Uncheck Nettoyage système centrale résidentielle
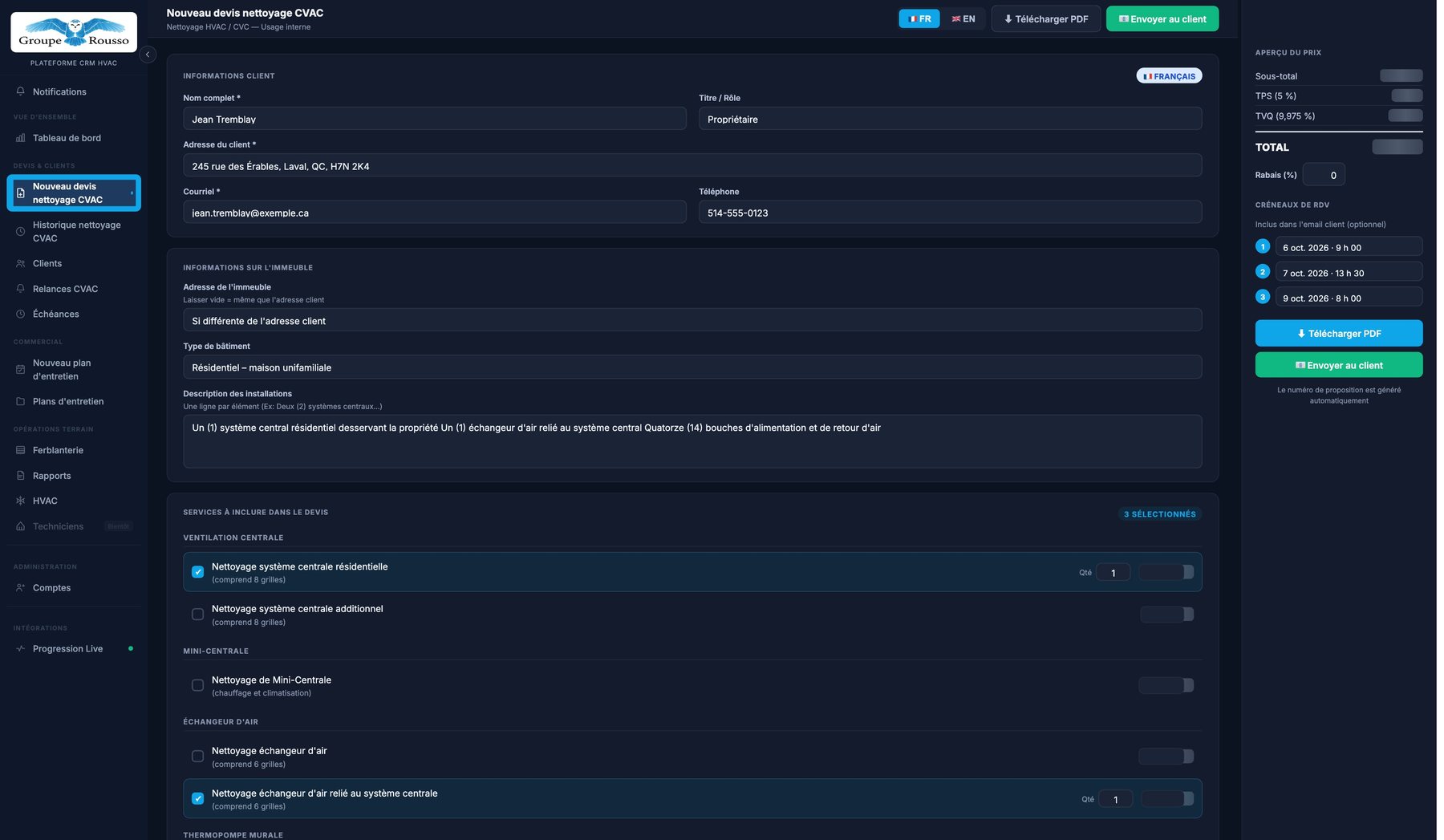This screenshot has width=1444, height=840. 197,572
